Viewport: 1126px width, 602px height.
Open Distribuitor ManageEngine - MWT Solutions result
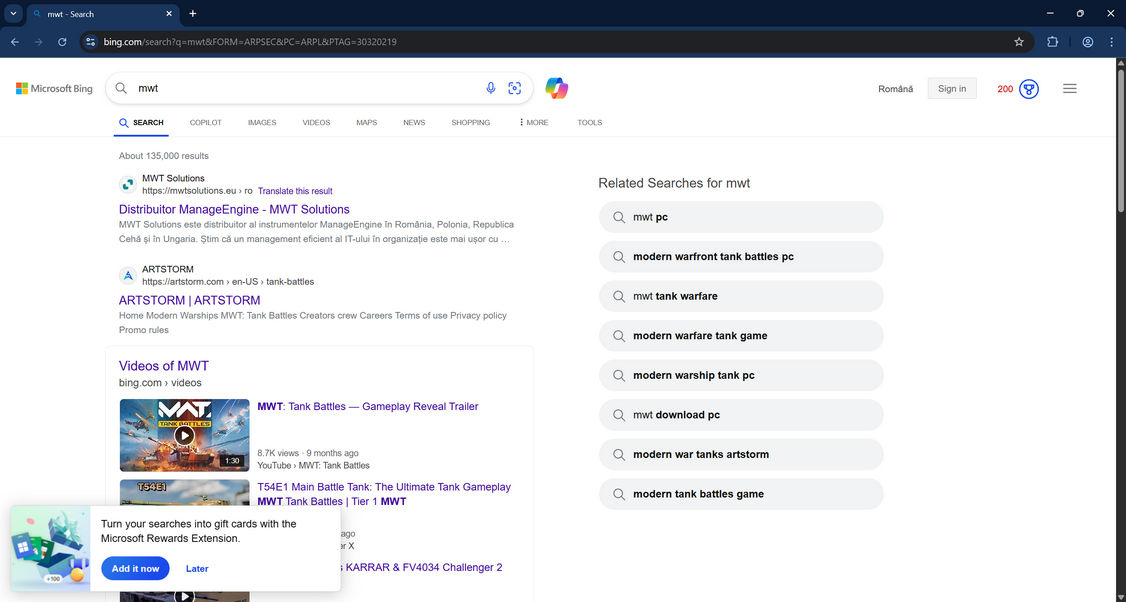234,210
